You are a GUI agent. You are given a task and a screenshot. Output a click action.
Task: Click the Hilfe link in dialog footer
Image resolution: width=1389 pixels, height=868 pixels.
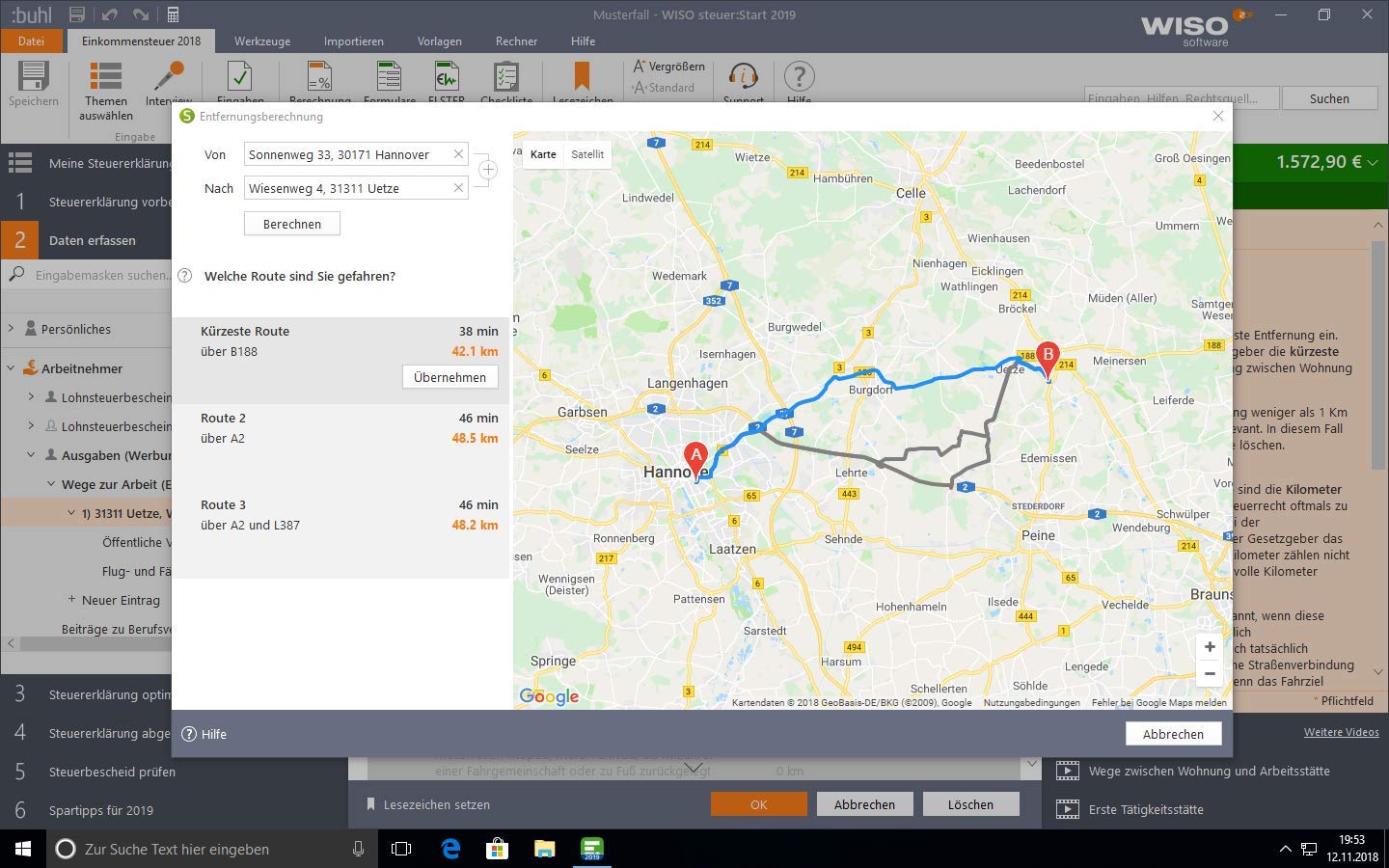[204, 734]
